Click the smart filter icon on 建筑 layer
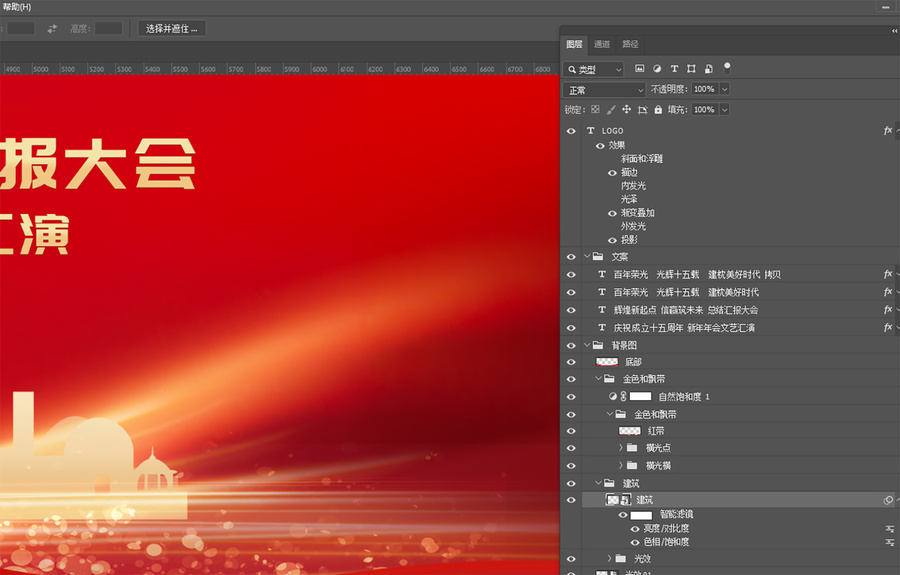This screenshot has width=900, height=575. [x=888, y=500]
